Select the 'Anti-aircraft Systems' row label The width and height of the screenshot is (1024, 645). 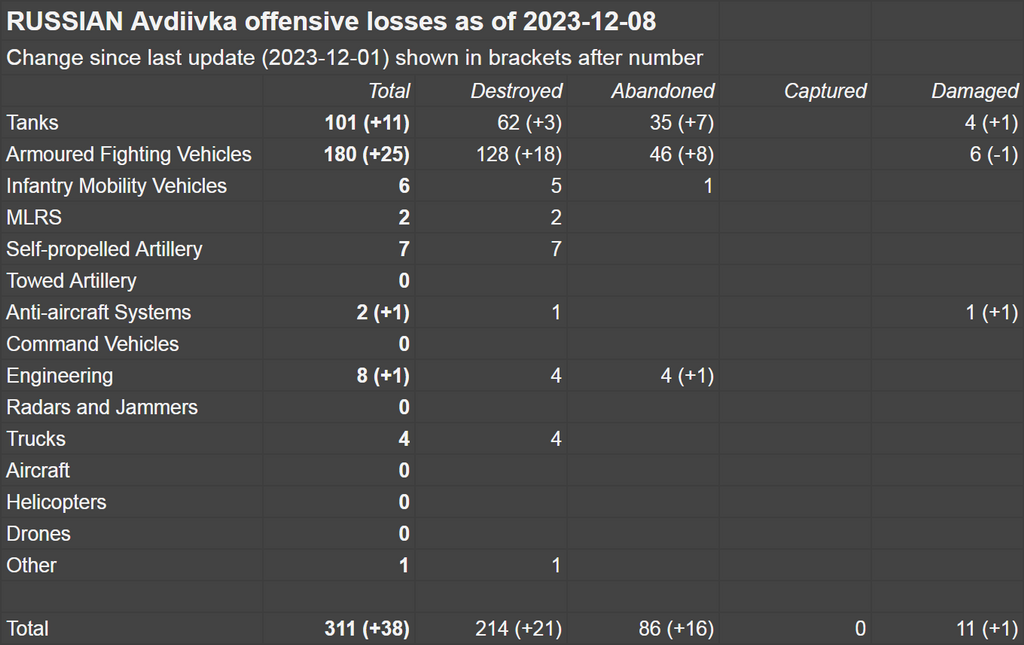98,312
